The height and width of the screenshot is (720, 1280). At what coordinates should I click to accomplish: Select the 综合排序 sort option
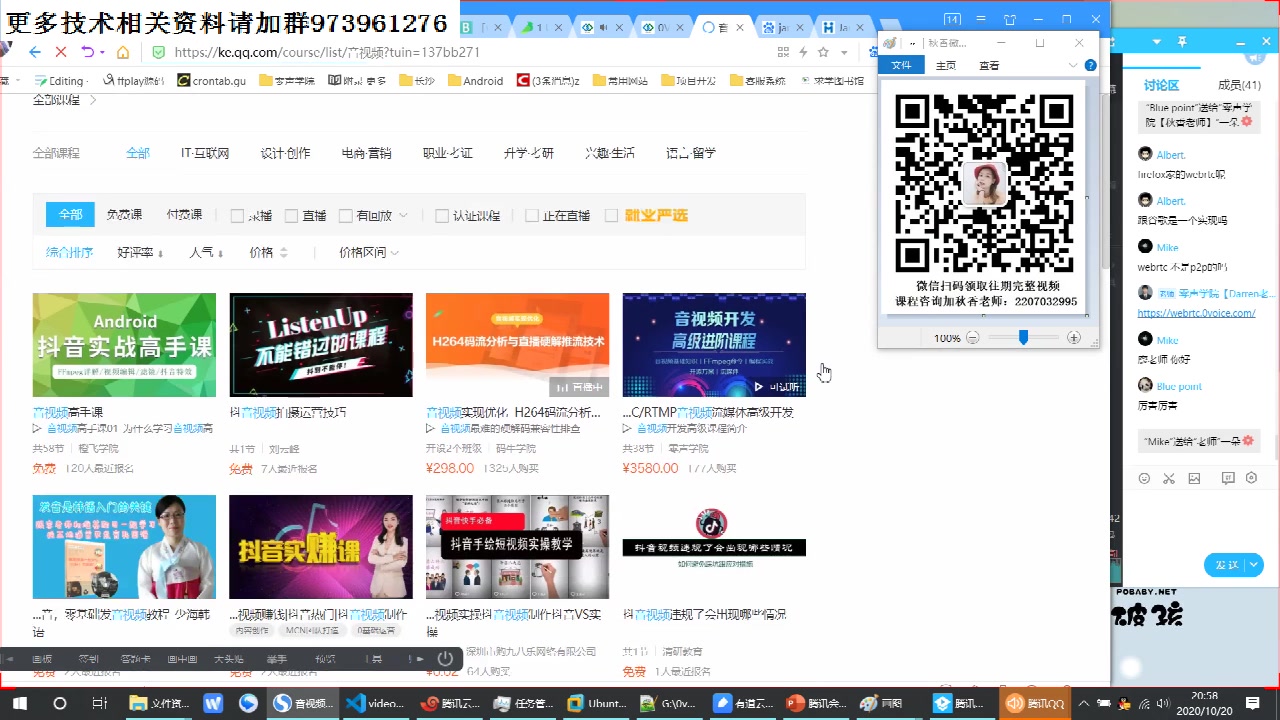click(69, 253)
